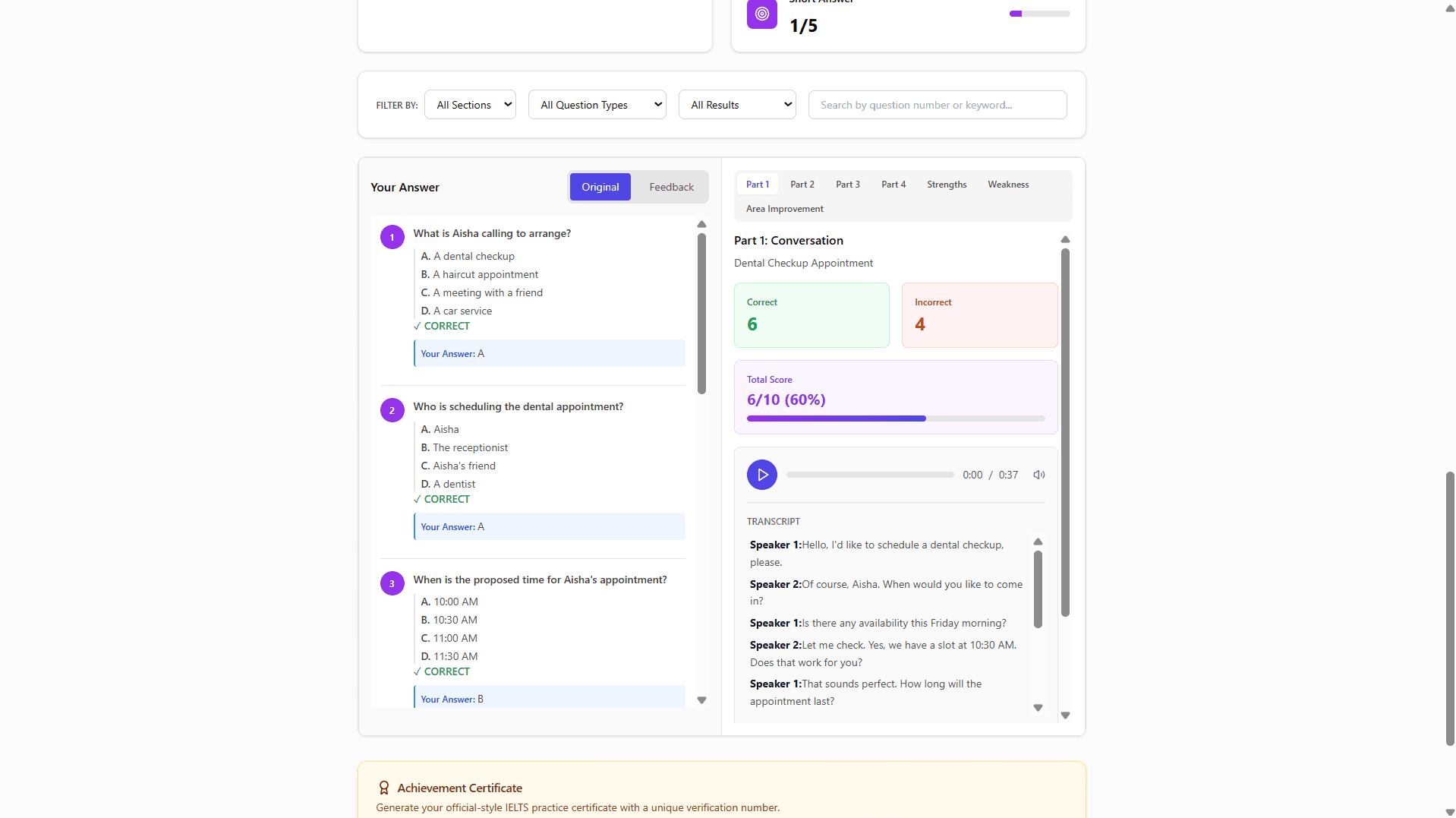Click Part 1 panel scroll down arrow
This screenshot has height=818, width=1456.
[1065, 715]
